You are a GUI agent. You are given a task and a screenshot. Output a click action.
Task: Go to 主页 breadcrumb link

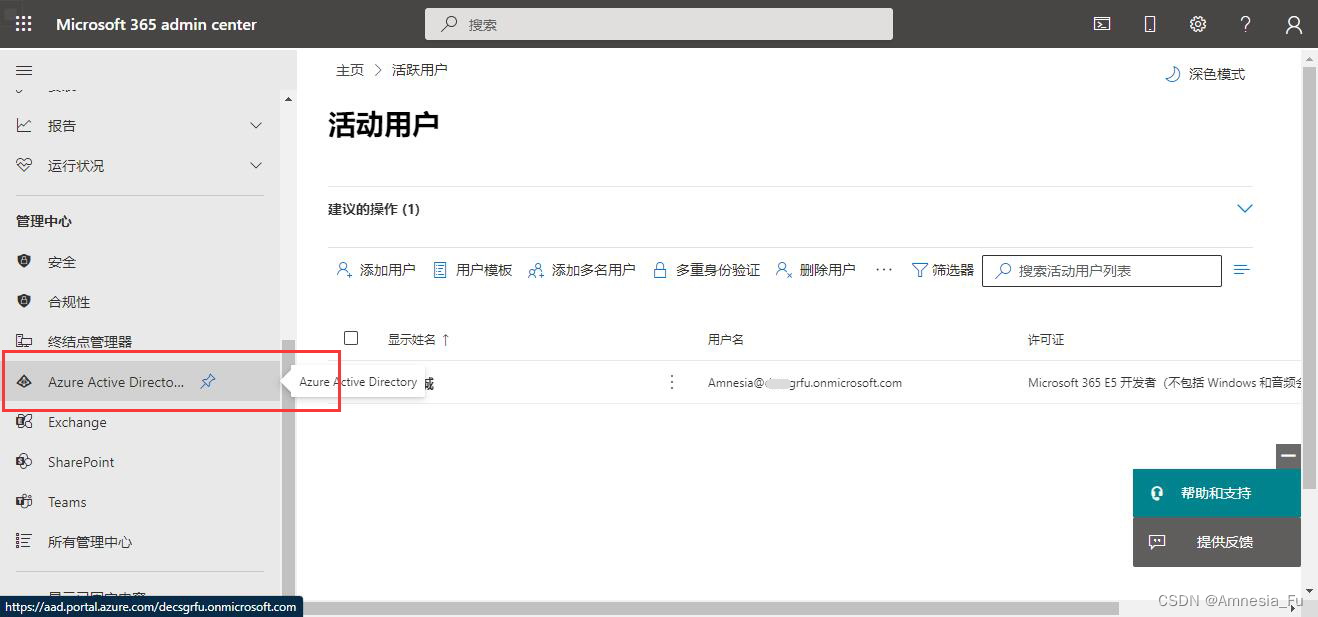pos(350,70)
